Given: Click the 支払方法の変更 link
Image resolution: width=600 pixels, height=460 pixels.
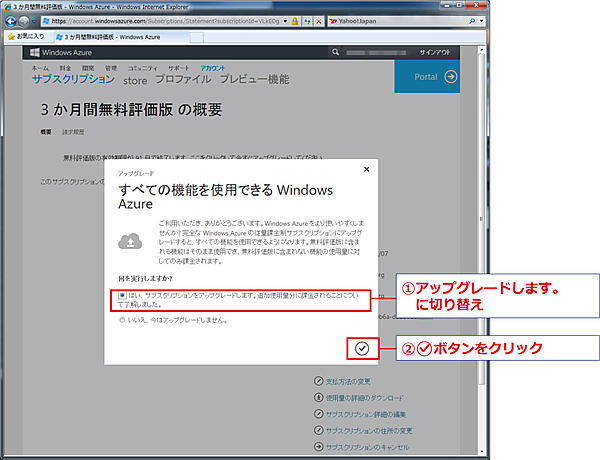Looking at the screenshot, I should 348,382.
